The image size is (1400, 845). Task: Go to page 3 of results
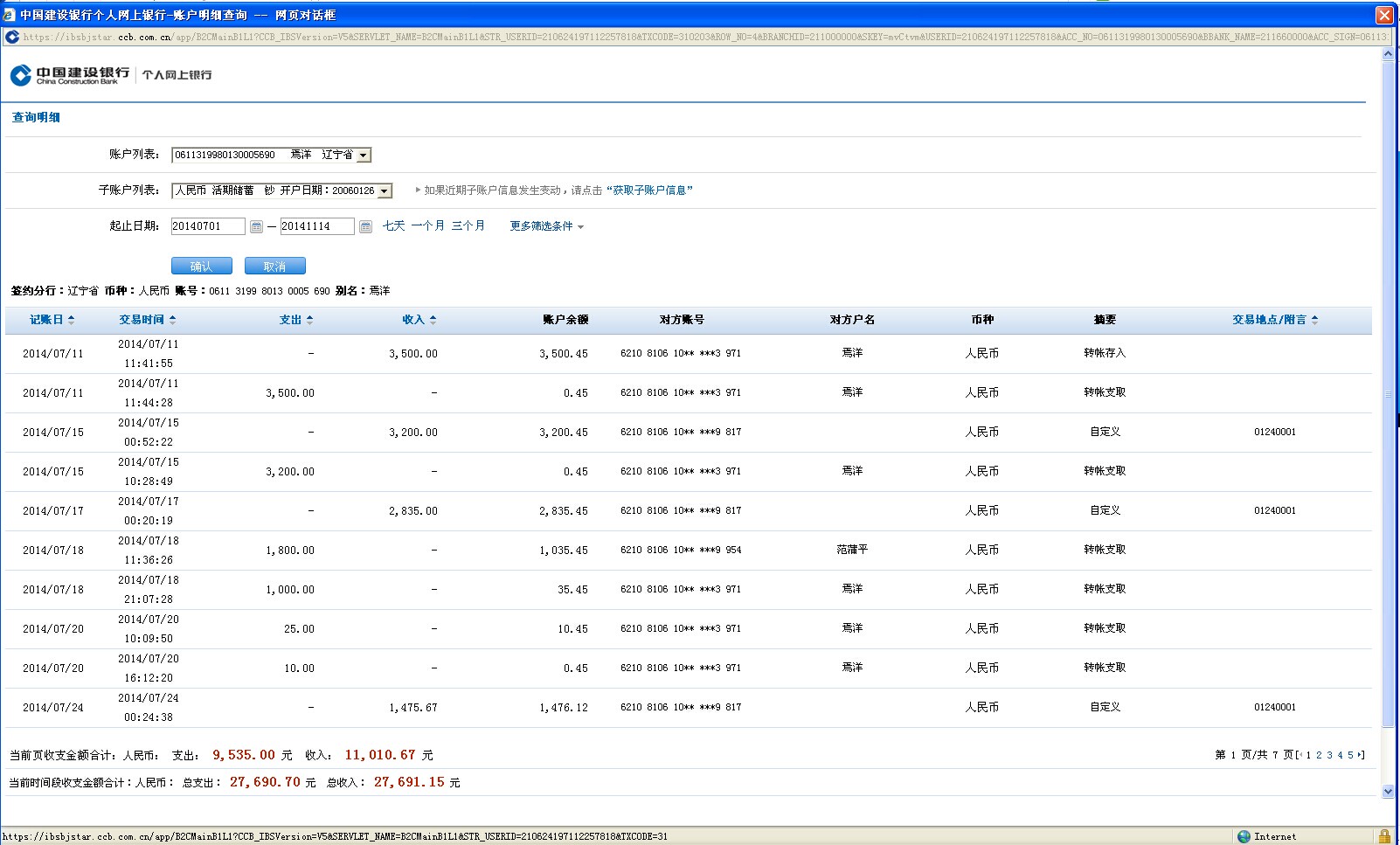[1329, 755]
